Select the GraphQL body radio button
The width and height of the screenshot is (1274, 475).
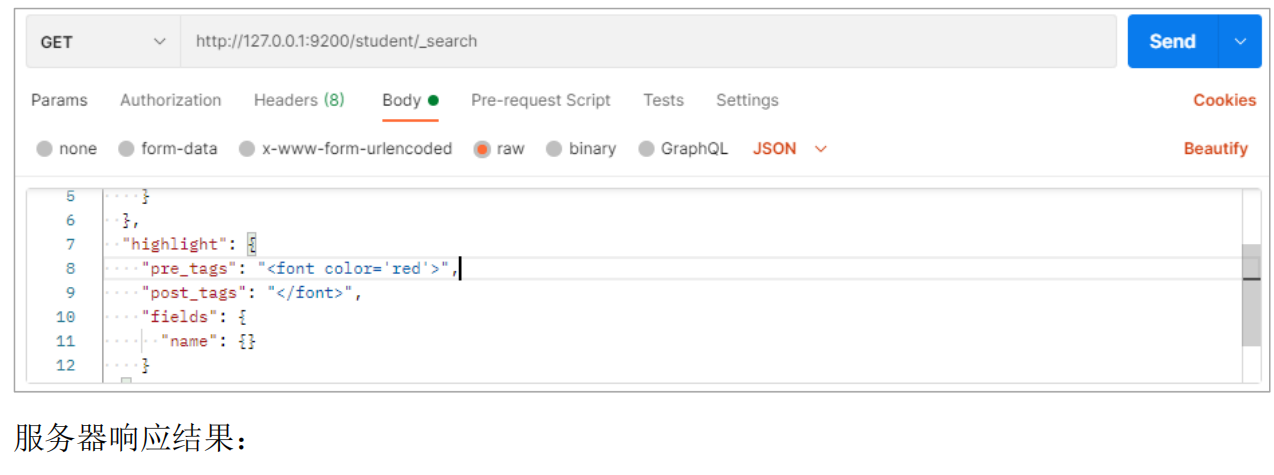click(x=646, y=149)
